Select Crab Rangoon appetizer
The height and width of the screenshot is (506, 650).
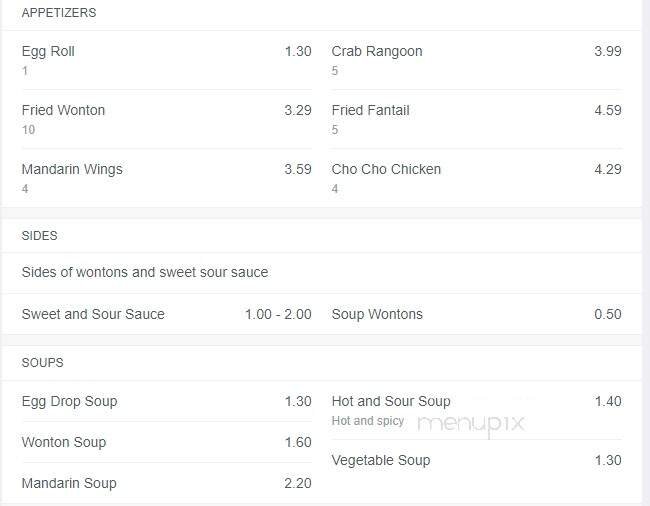tap(377, 52)
